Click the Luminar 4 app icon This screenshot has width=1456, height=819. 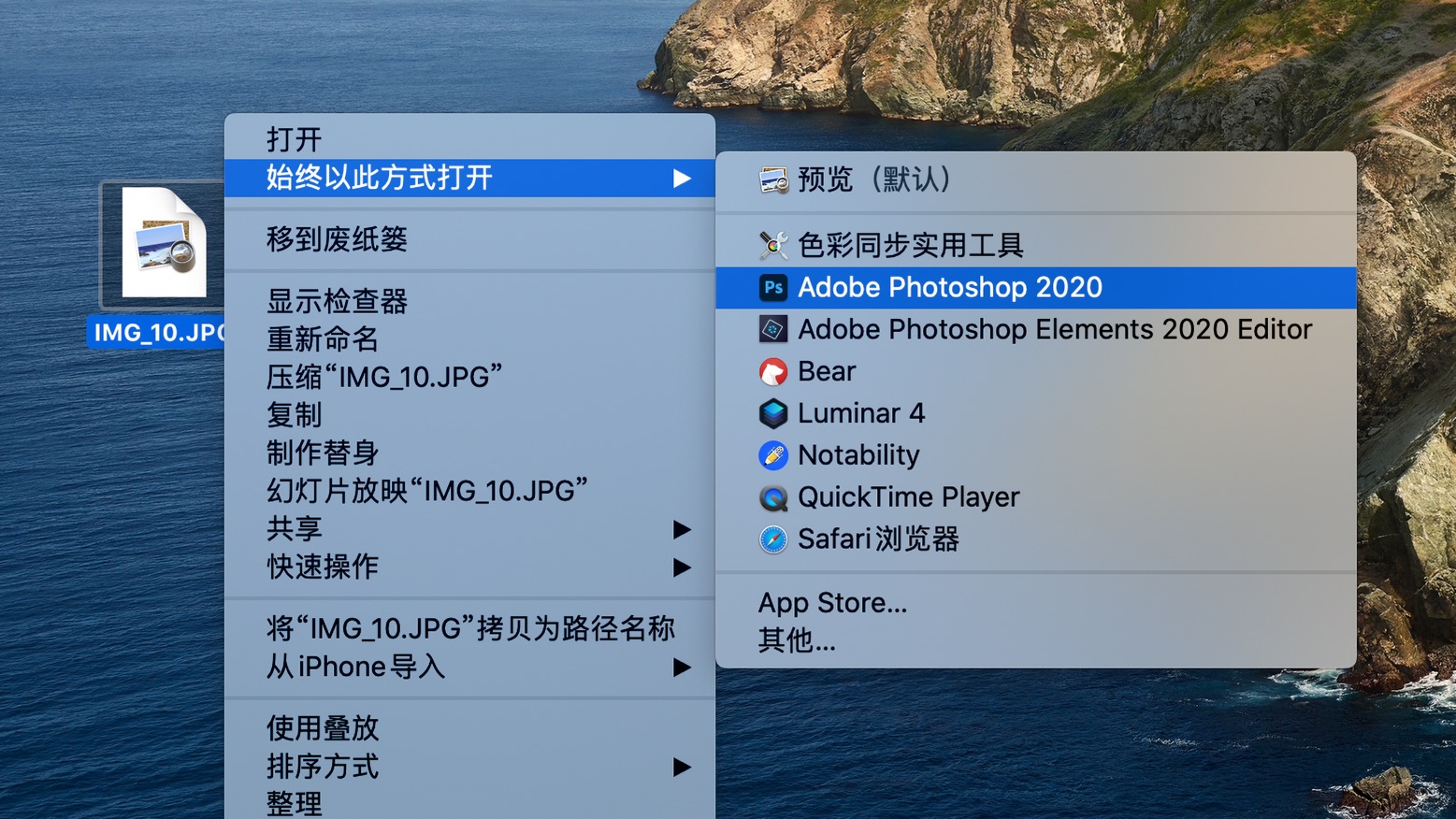[773, 413]
